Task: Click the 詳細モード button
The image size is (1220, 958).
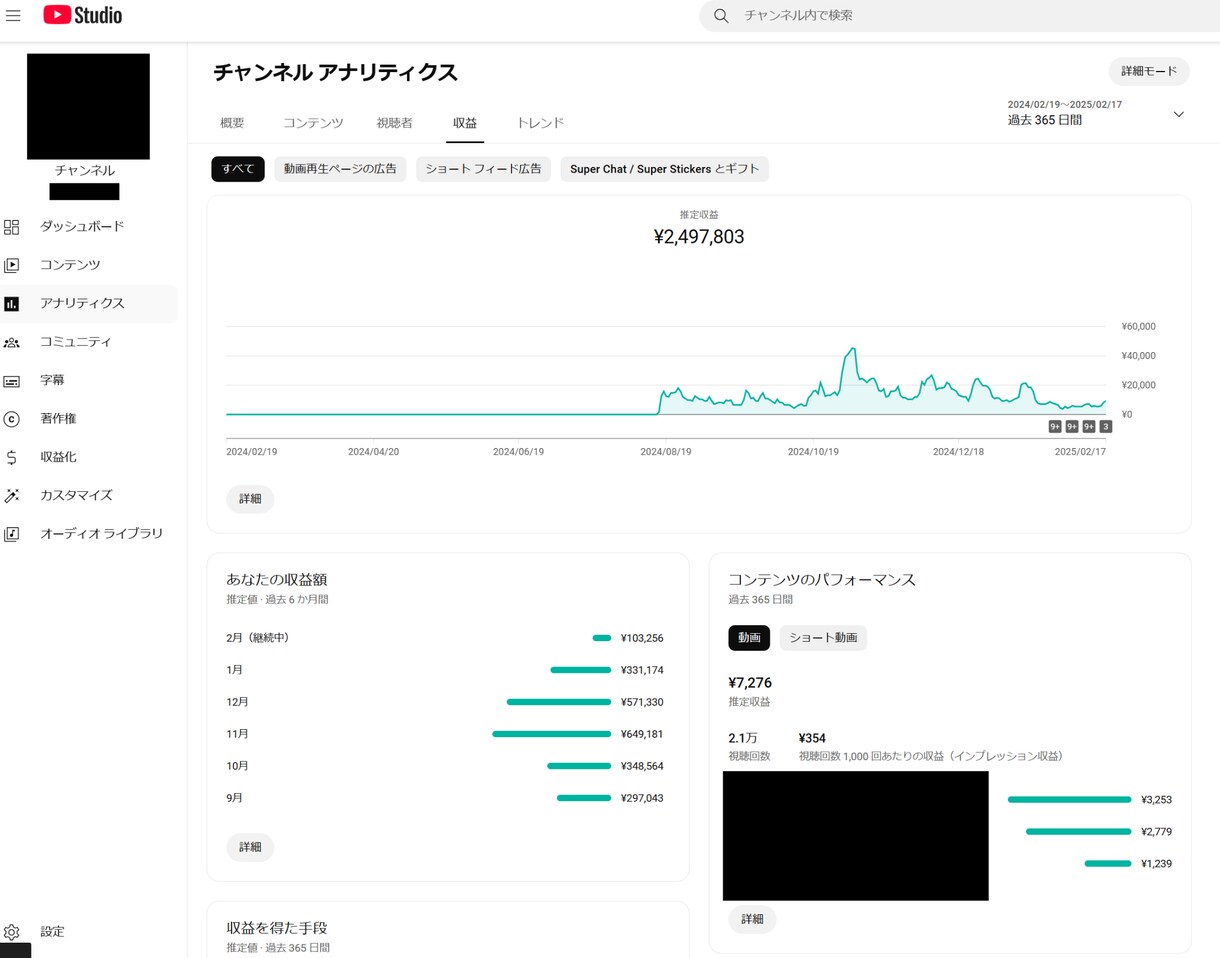Action: pyautogui.click(x=1149, y=72)
